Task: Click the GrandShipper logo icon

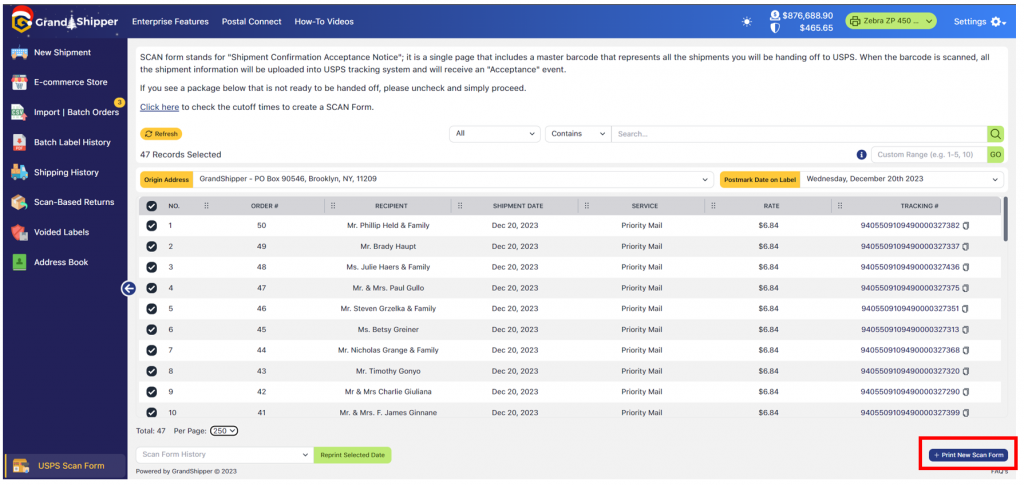Action: pyautogui.click(x=19, y=21)
